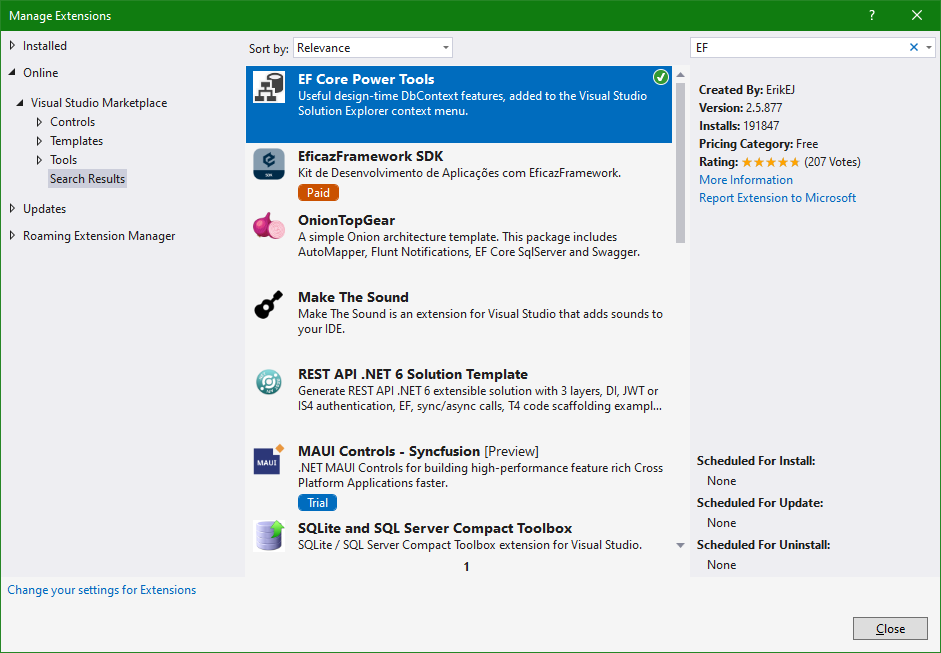Collapse the Visual Studio Marketplace node
This screenshot has height=653, width=941.
pos(20,103)
